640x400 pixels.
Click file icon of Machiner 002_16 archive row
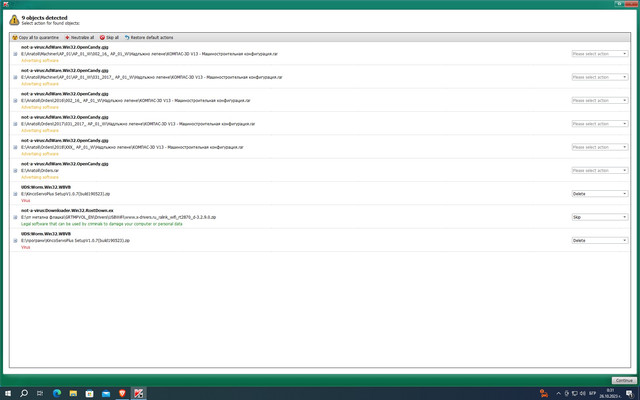pyautogui.click(x=15, y=54)
